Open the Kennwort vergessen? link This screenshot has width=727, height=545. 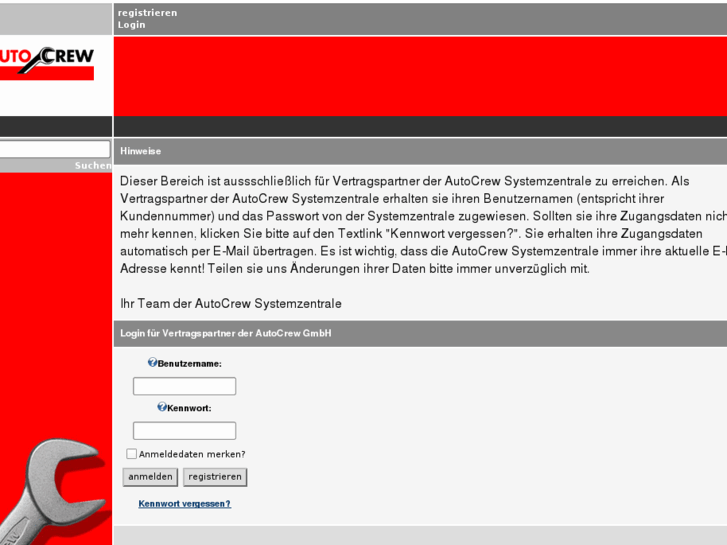pyautogui.click(x=185, y=504)
